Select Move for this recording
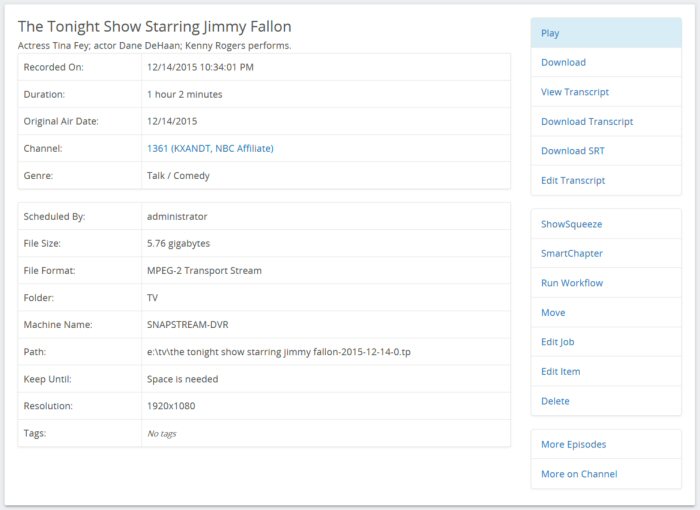The height and width of the screenshot is (510, 700). [x=606, y=313]
